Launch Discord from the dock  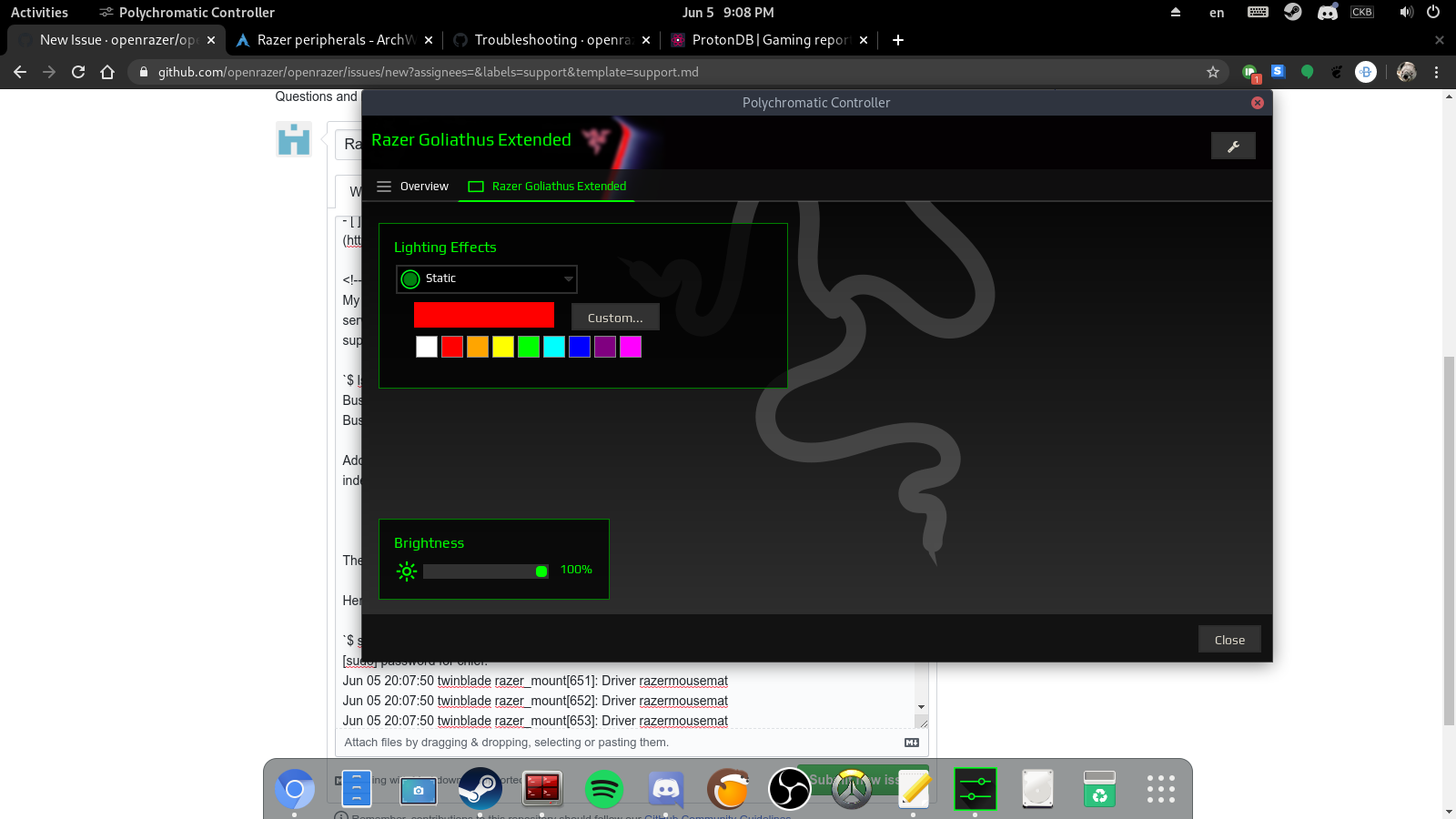(666, 789)
